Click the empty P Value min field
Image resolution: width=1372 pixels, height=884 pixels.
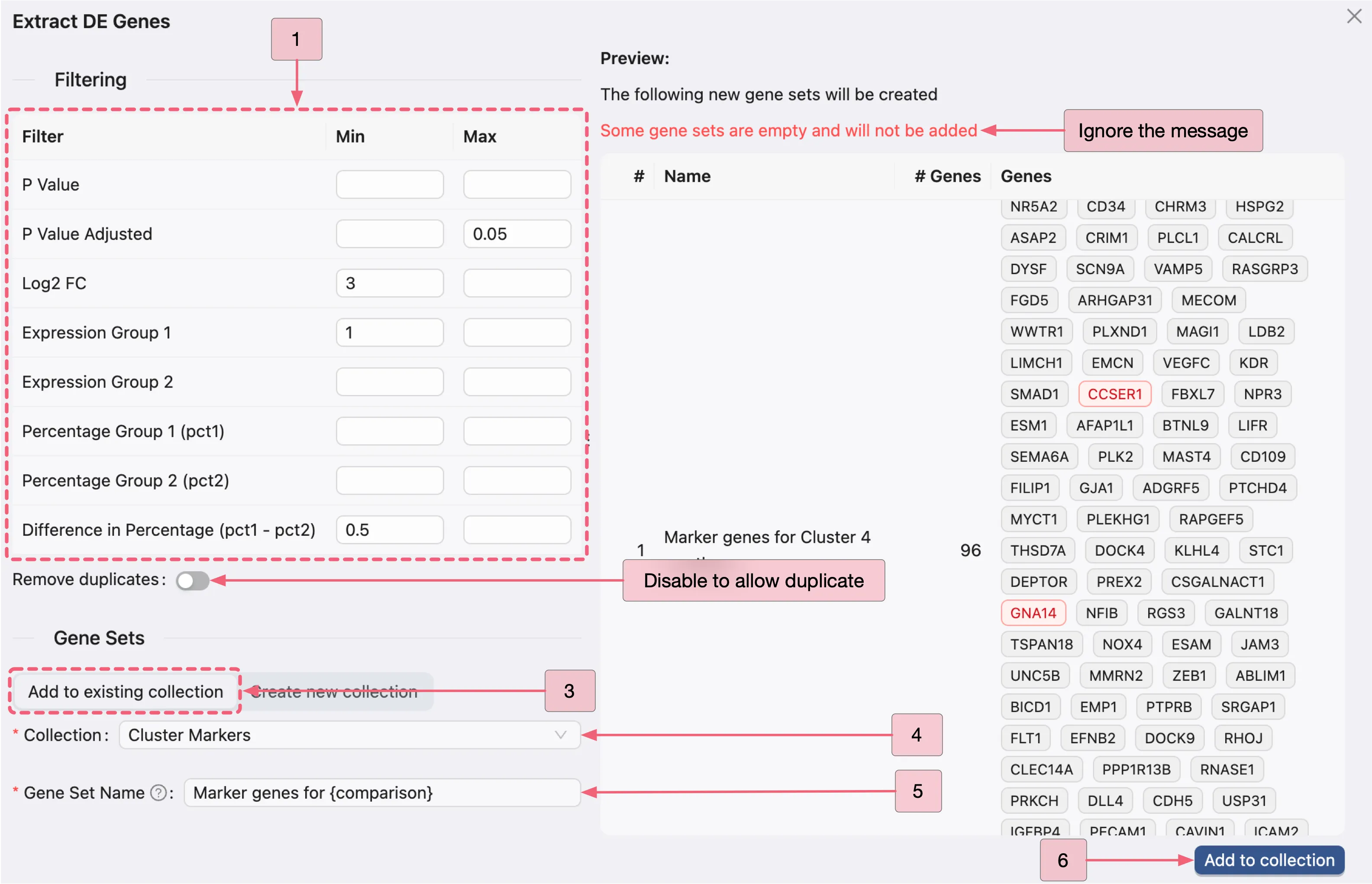(x=390, y=184)
